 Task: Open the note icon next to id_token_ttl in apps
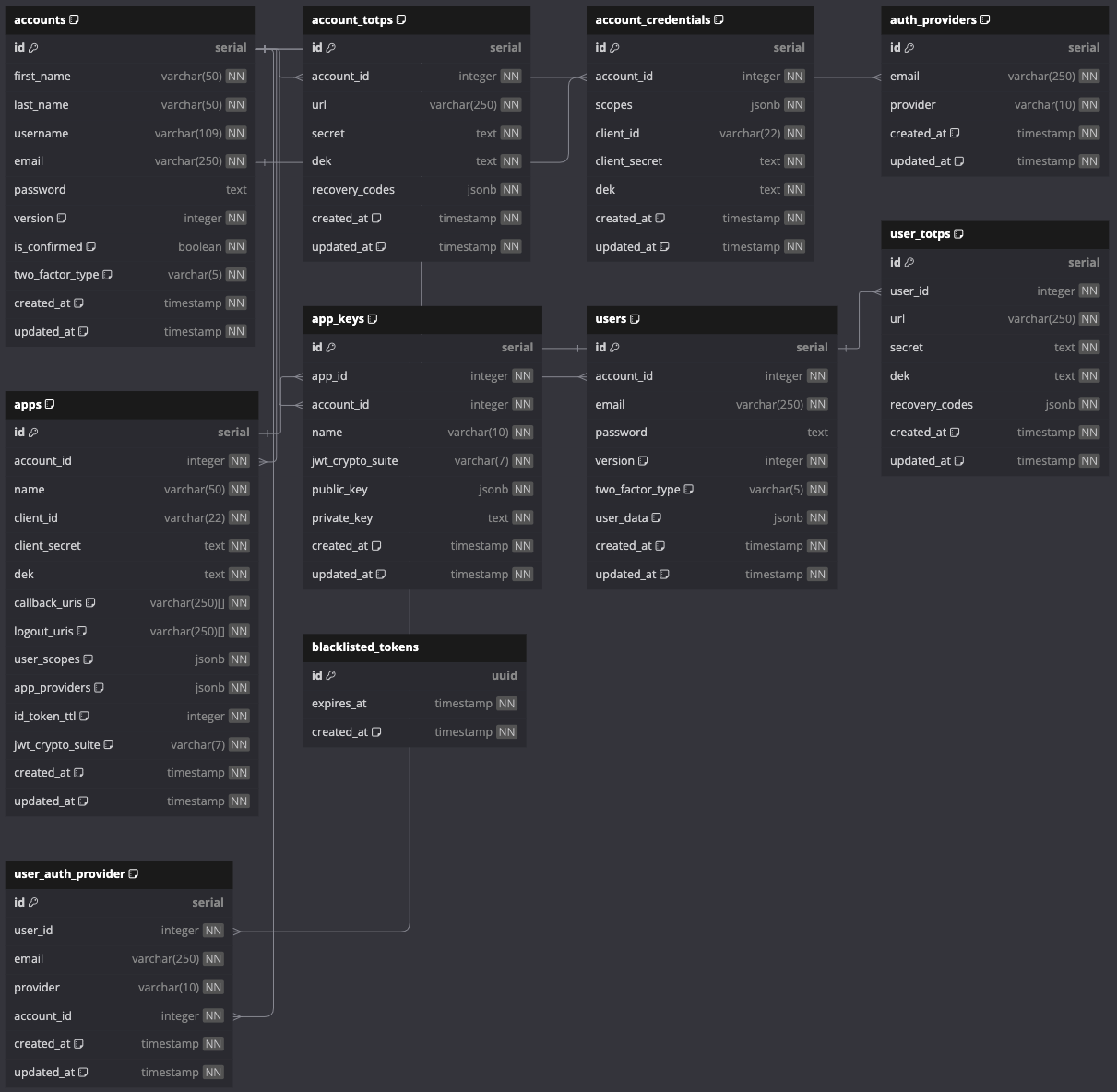85,717
